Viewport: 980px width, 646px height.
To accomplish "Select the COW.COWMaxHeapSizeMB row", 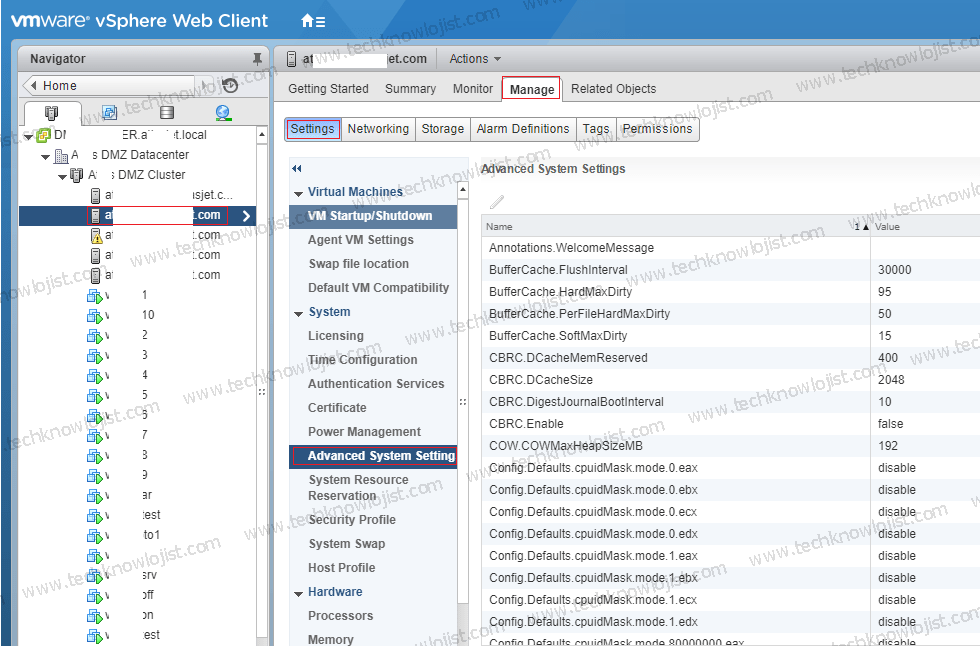I will 731,446.
